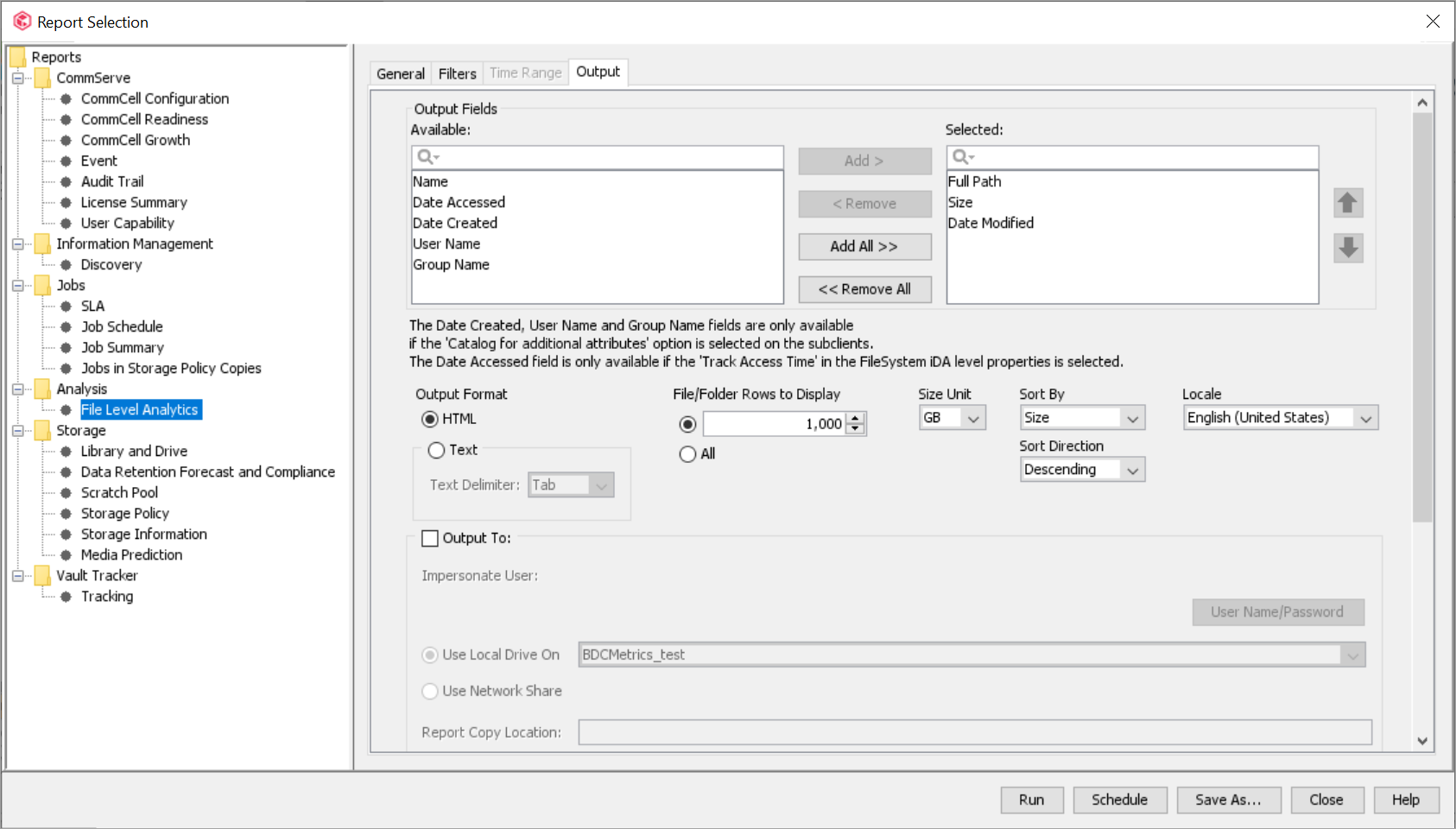Open the CommCell Readiness report
The height and width of the screenshot is (829, 1456).
point(143,119)
